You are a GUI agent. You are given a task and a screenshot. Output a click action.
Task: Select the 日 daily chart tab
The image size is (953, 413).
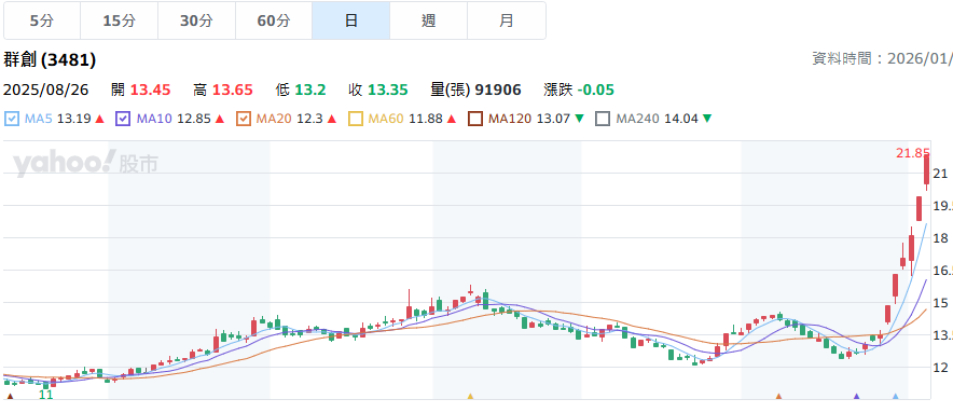point(351,21)
